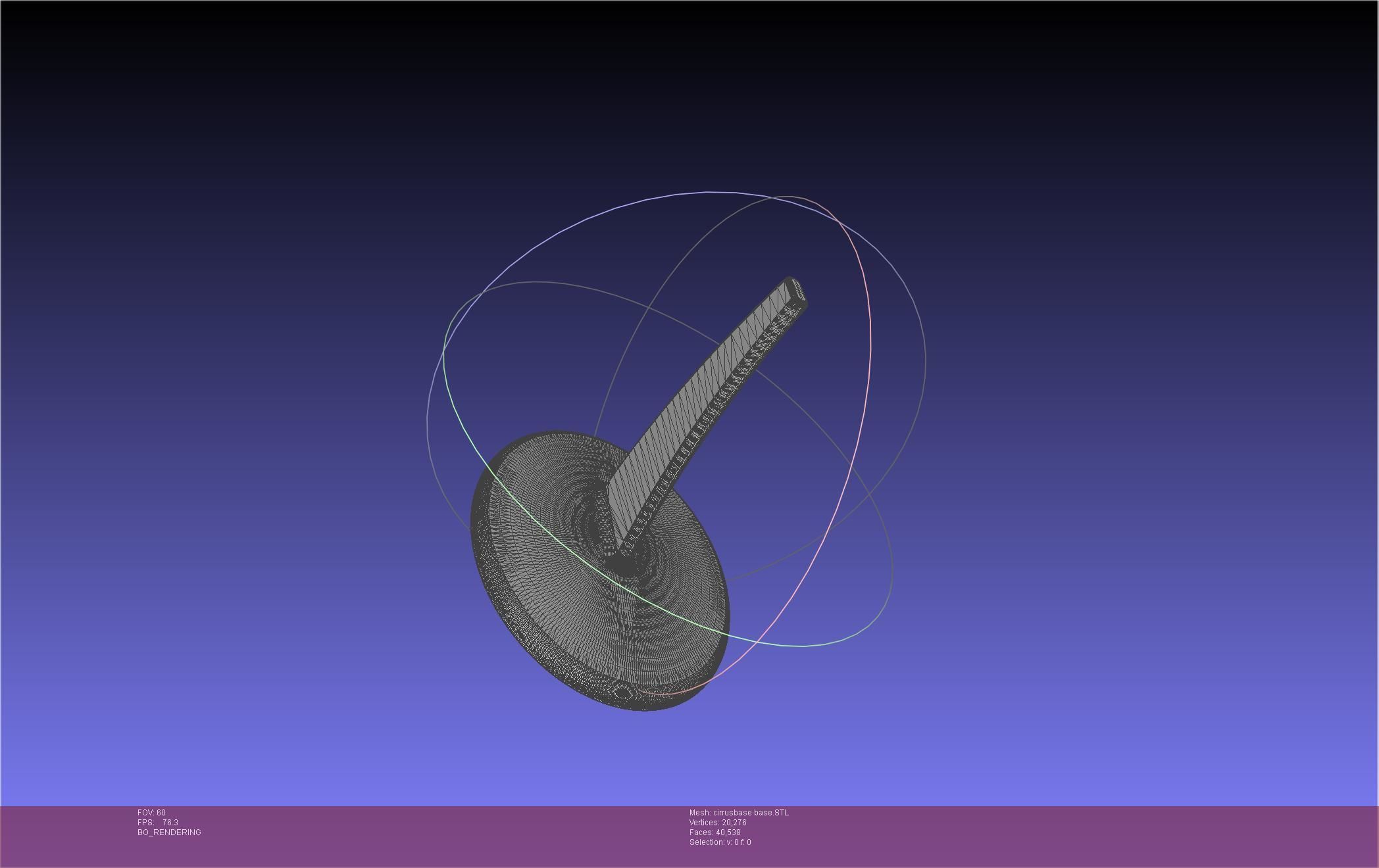The image size is (1379, 868).
Task: Click the 'Vertices: 20,276' info line
Action: (x=718, y=823)
